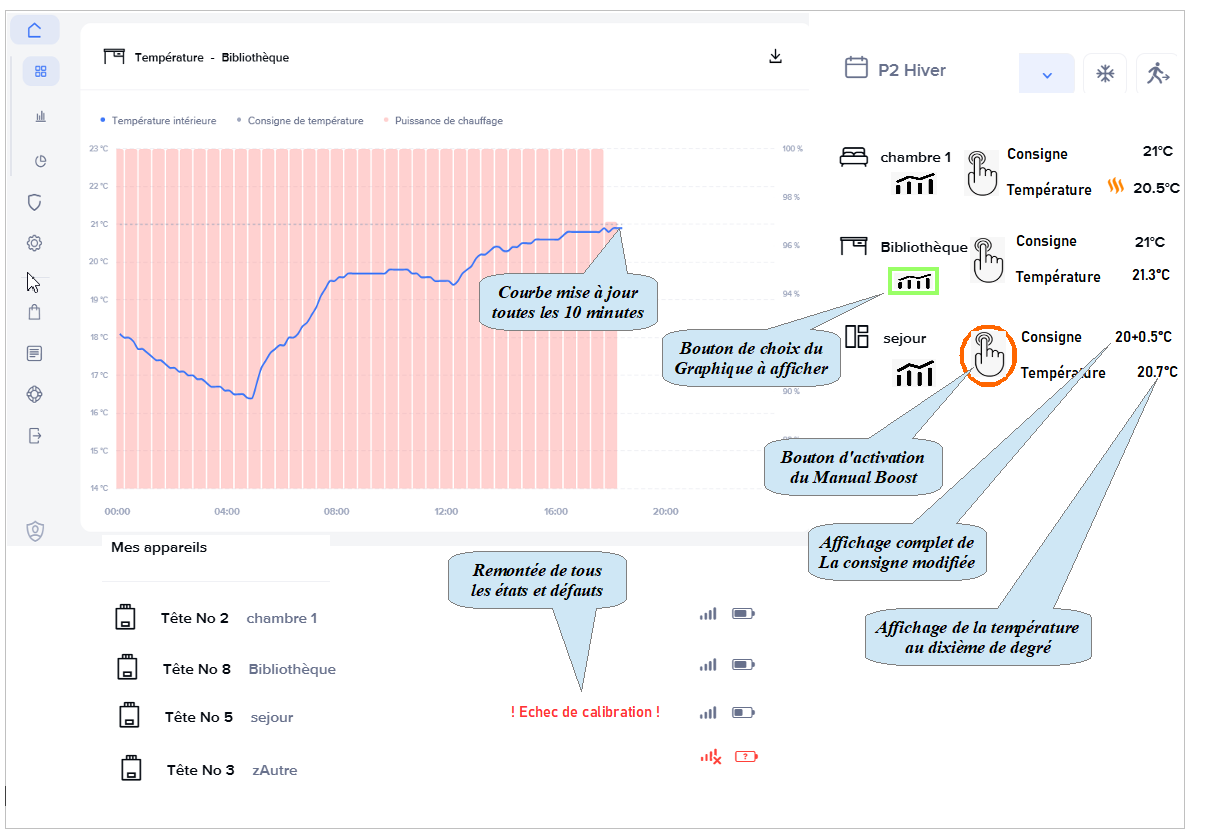Click the home icon in sidebar
The image size is (1209, 839).
tap(35, 30)
